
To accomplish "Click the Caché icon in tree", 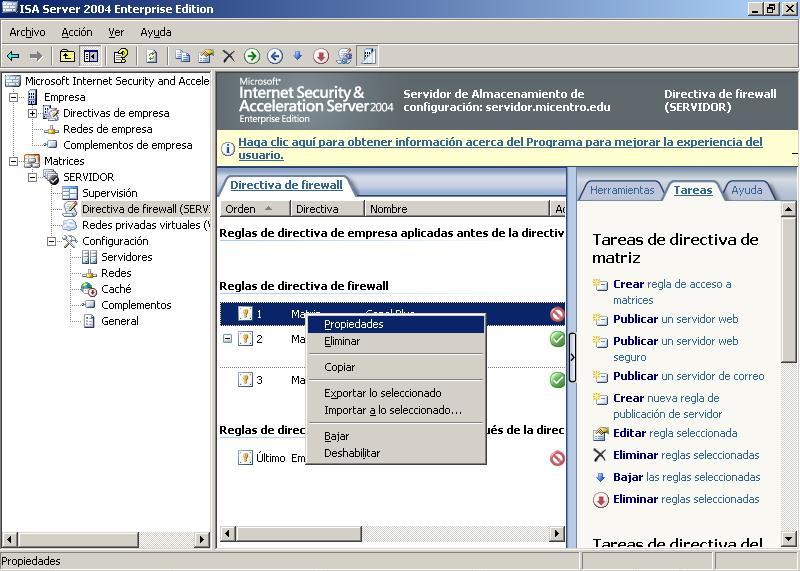I will tap(89, 289).
